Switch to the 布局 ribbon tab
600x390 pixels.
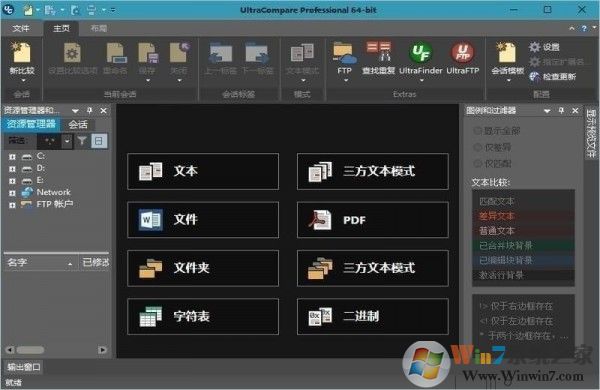98,28
